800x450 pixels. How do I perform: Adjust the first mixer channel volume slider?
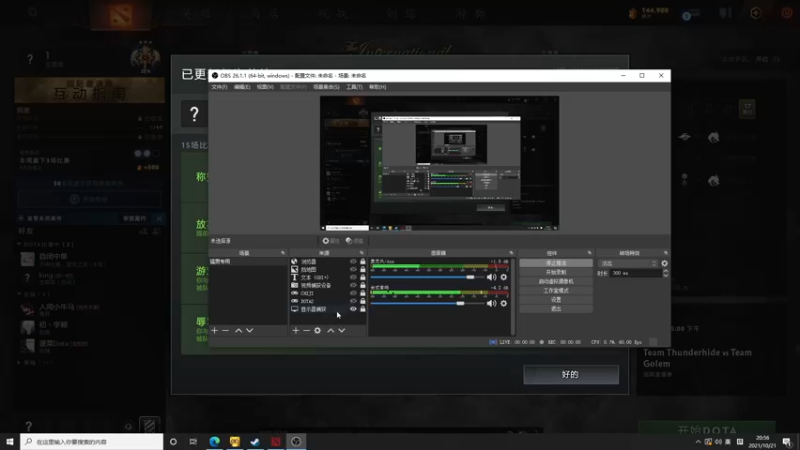tap(470, 277)
